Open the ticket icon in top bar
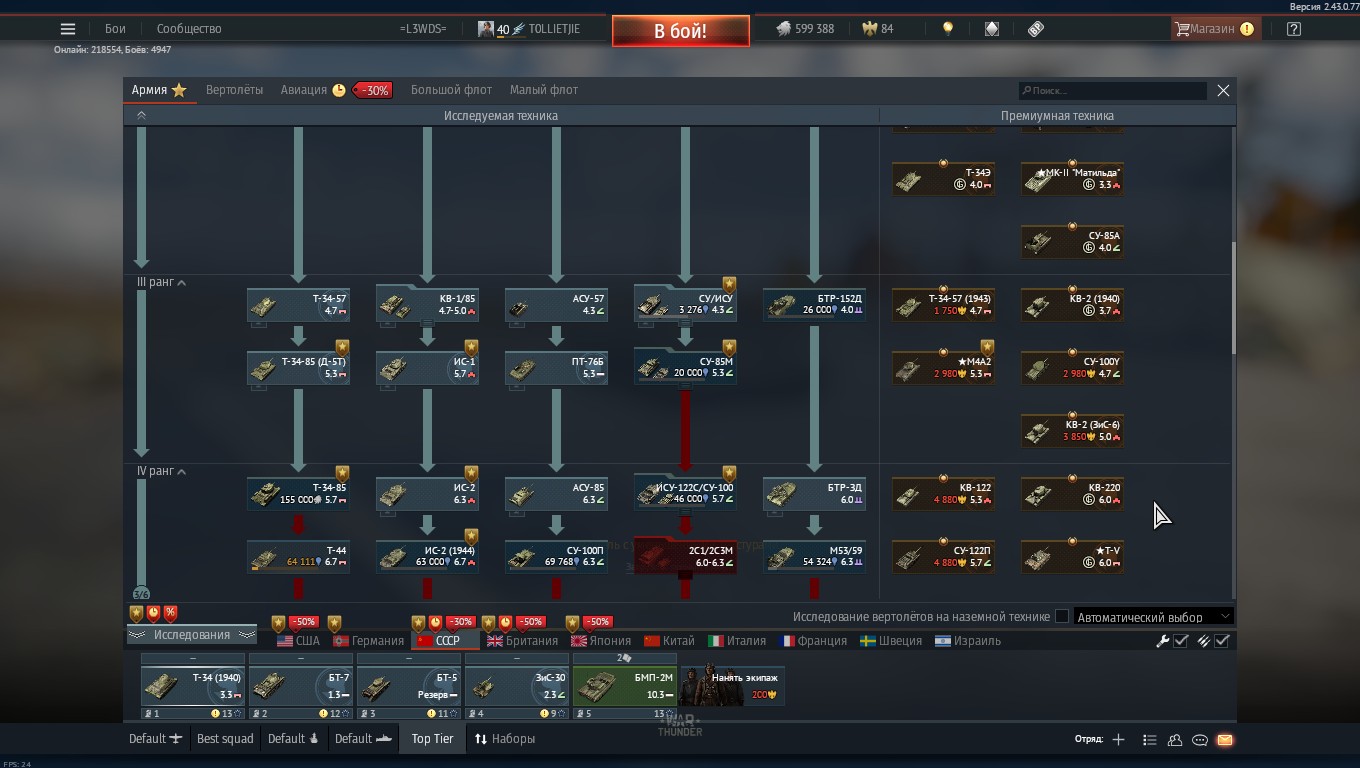The height and width of the screenshot is (768, 1360). pyautogui.click(x=1036, y=29)
